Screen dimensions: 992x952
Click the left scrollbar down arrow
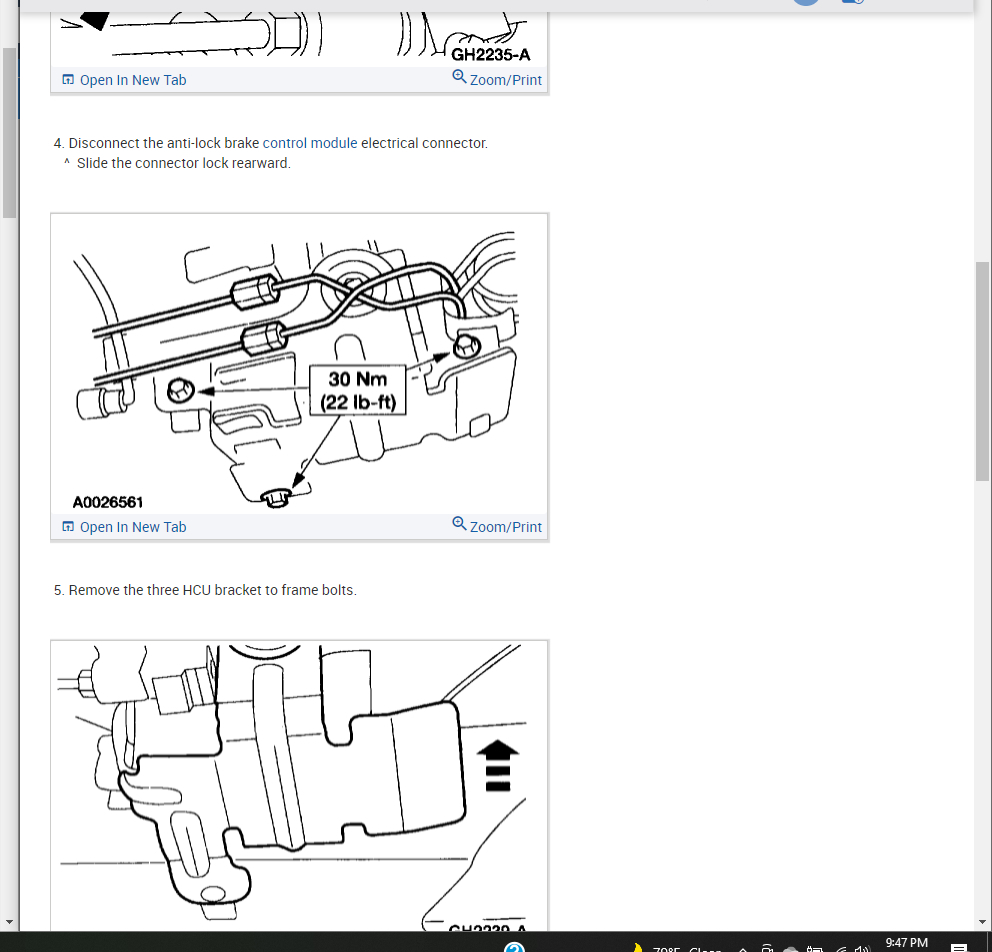pos(9,922)
